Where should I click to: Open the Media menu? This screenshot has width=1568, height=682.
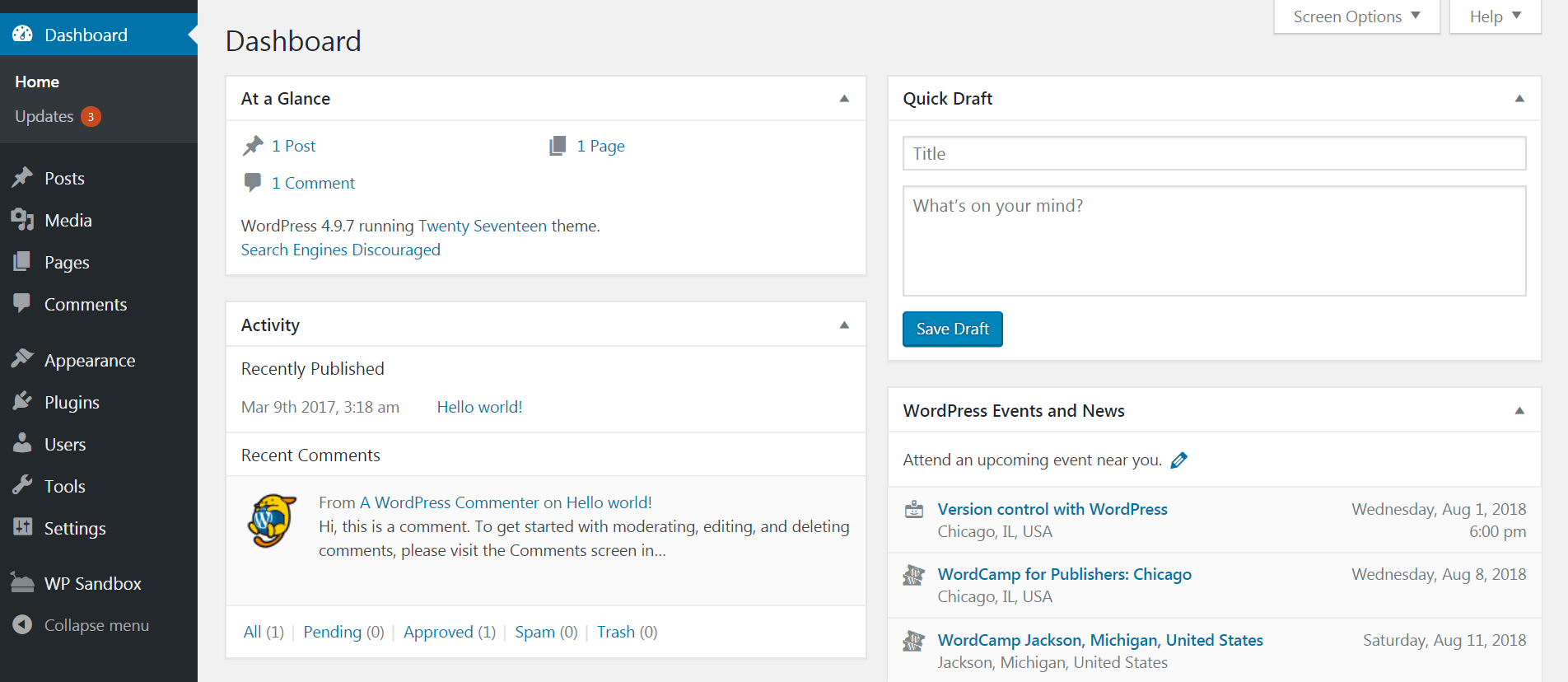(99, 220)
